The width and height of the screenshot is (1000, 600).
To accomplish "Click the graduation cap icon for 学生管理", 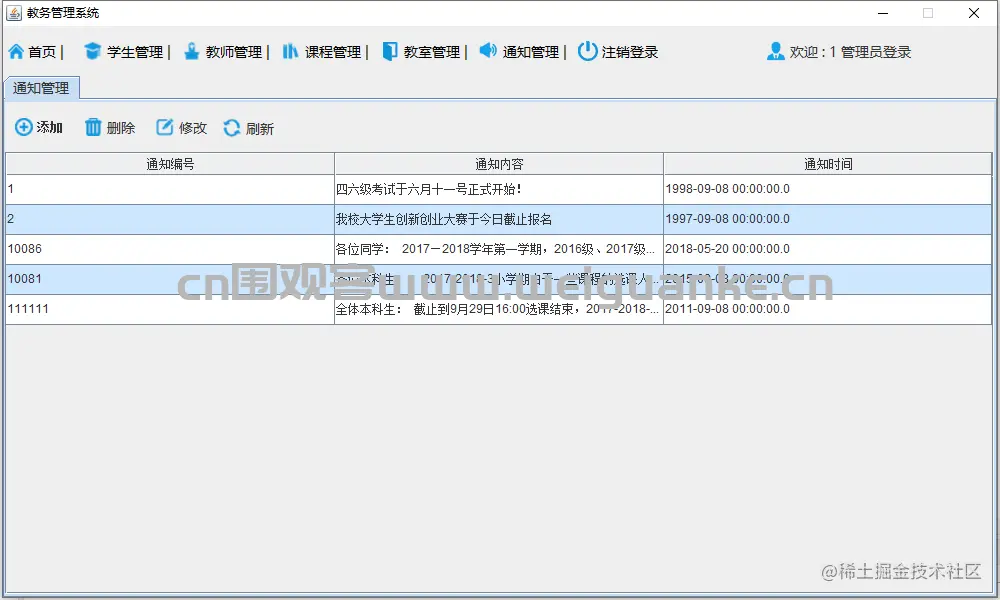I will tap(92, 52).
